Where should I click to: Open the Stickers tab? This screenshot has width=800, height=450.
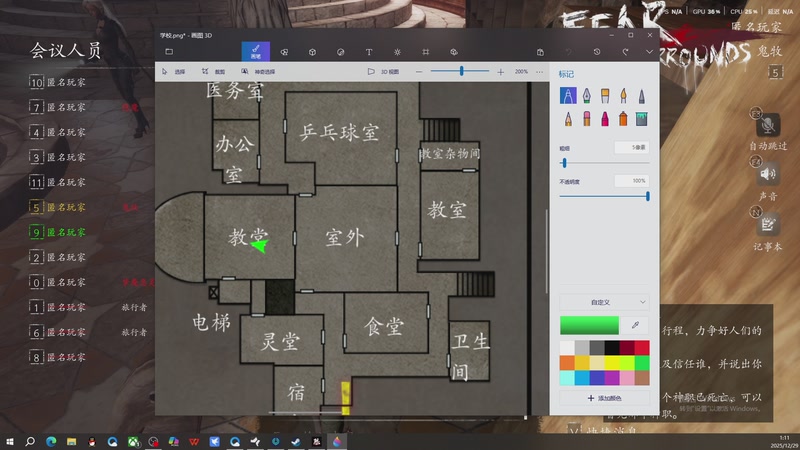click(340, 52)
